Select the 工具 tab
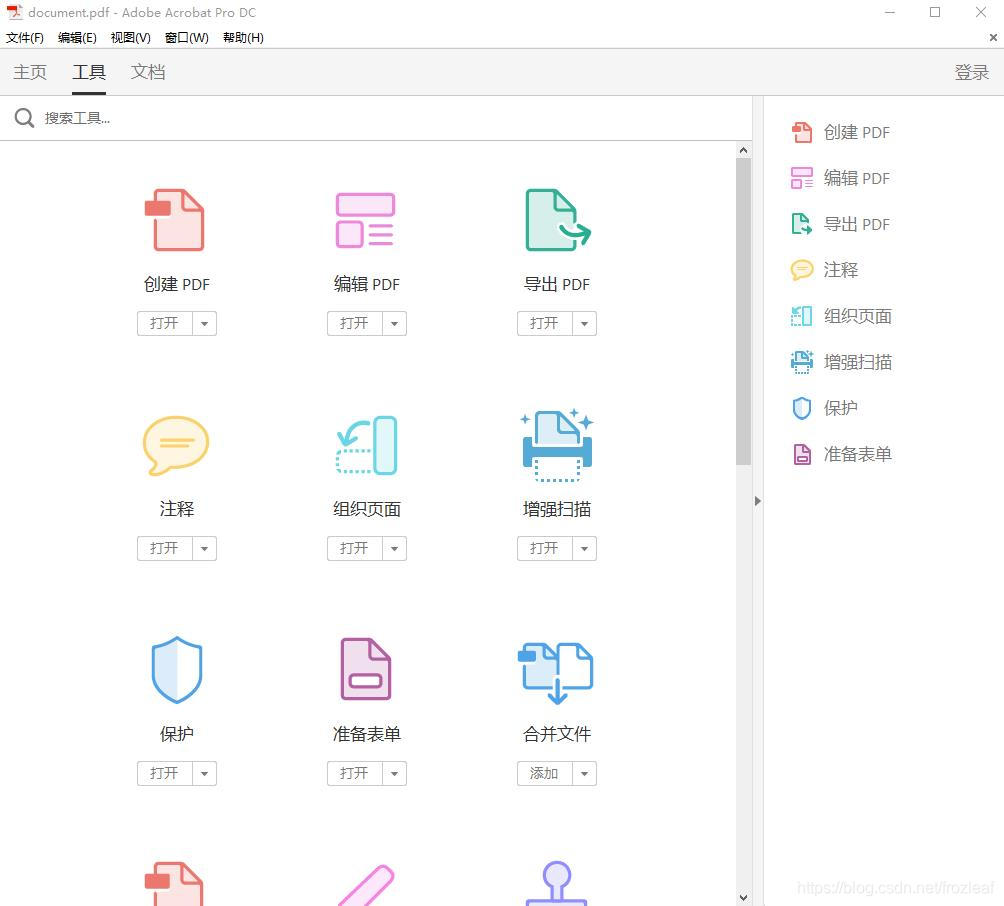1004x906 pixels. [x=89, y=72]
